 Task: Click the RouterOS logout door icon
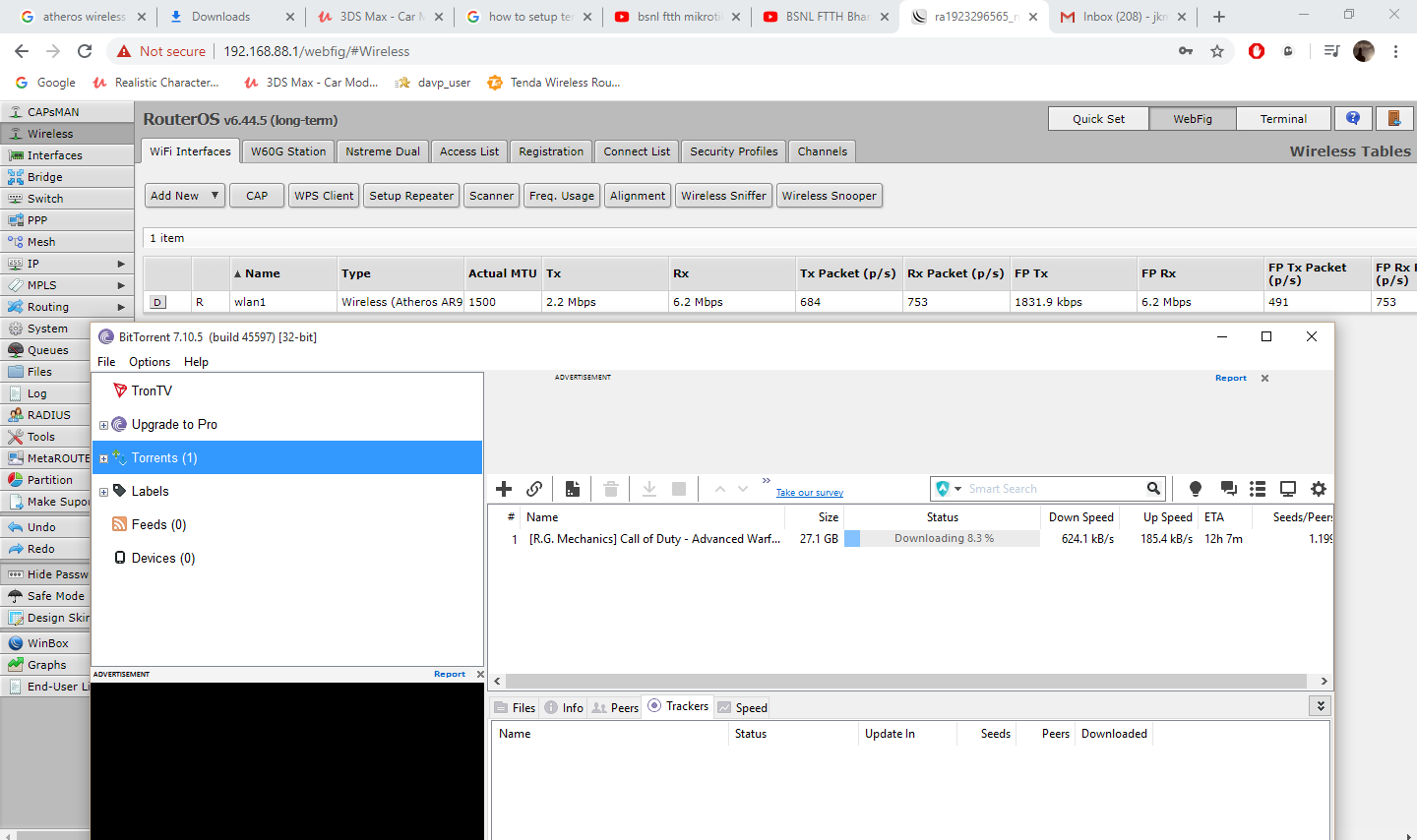coord(1394,119)
